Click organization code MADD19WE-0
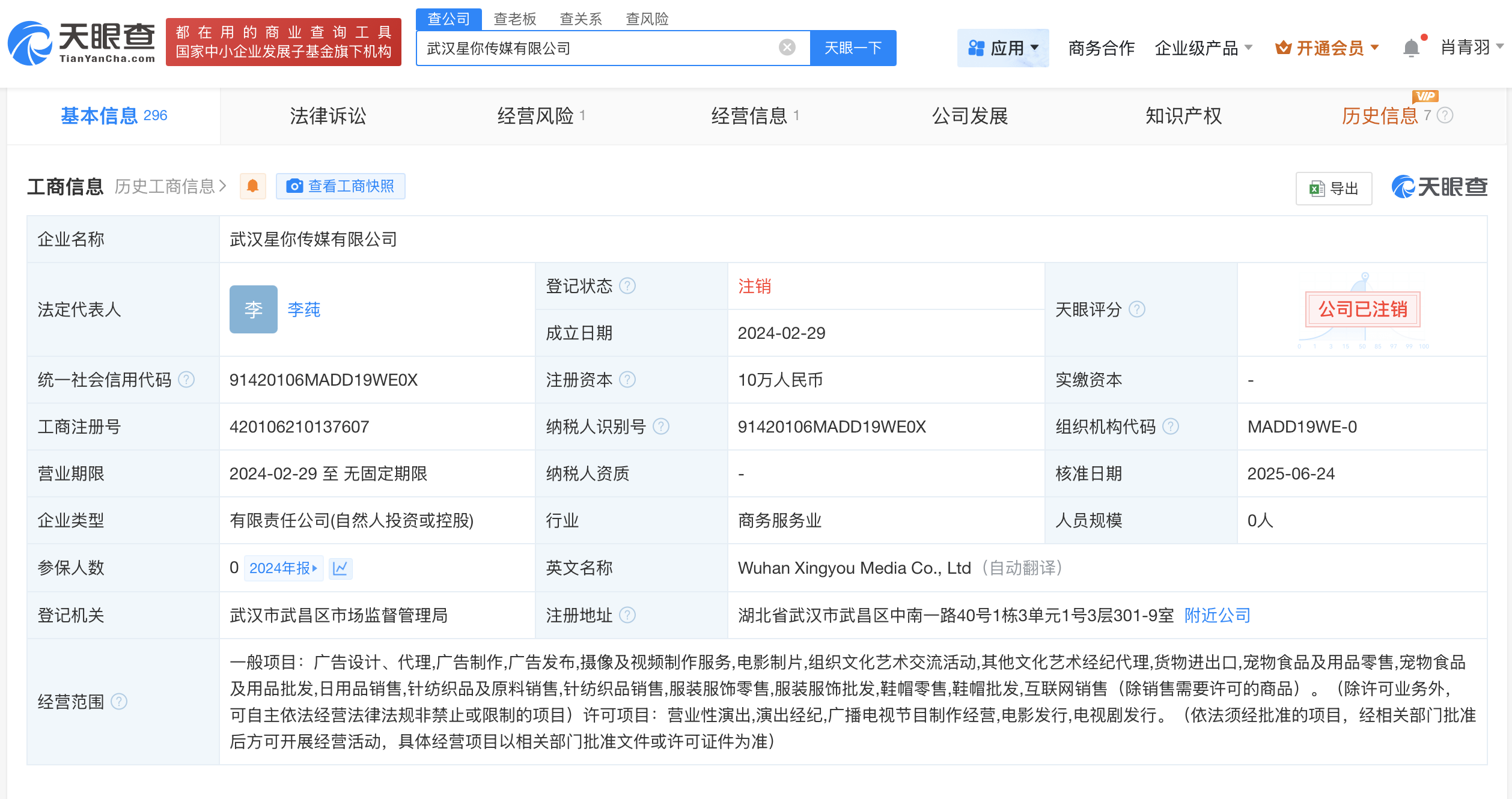 (1302, 427)
